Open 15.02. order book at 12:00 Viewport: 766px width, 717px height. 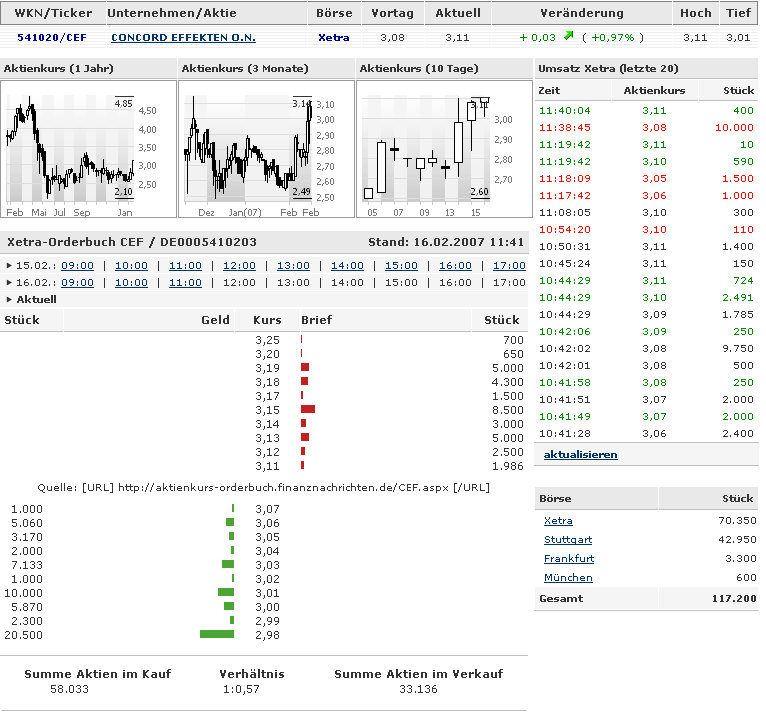pos(239,266)
